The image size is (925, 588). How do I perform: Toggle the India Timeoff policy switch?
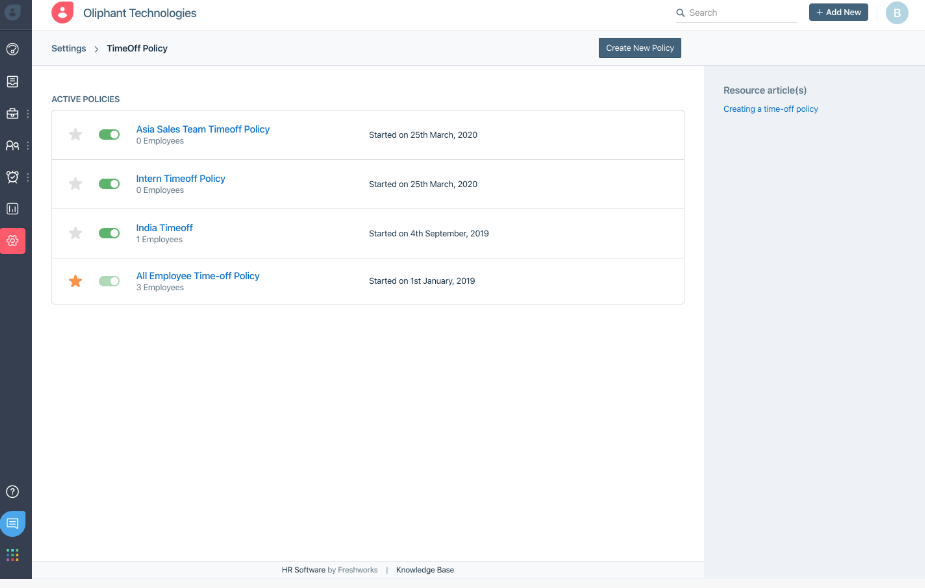[x=109, y=233]
